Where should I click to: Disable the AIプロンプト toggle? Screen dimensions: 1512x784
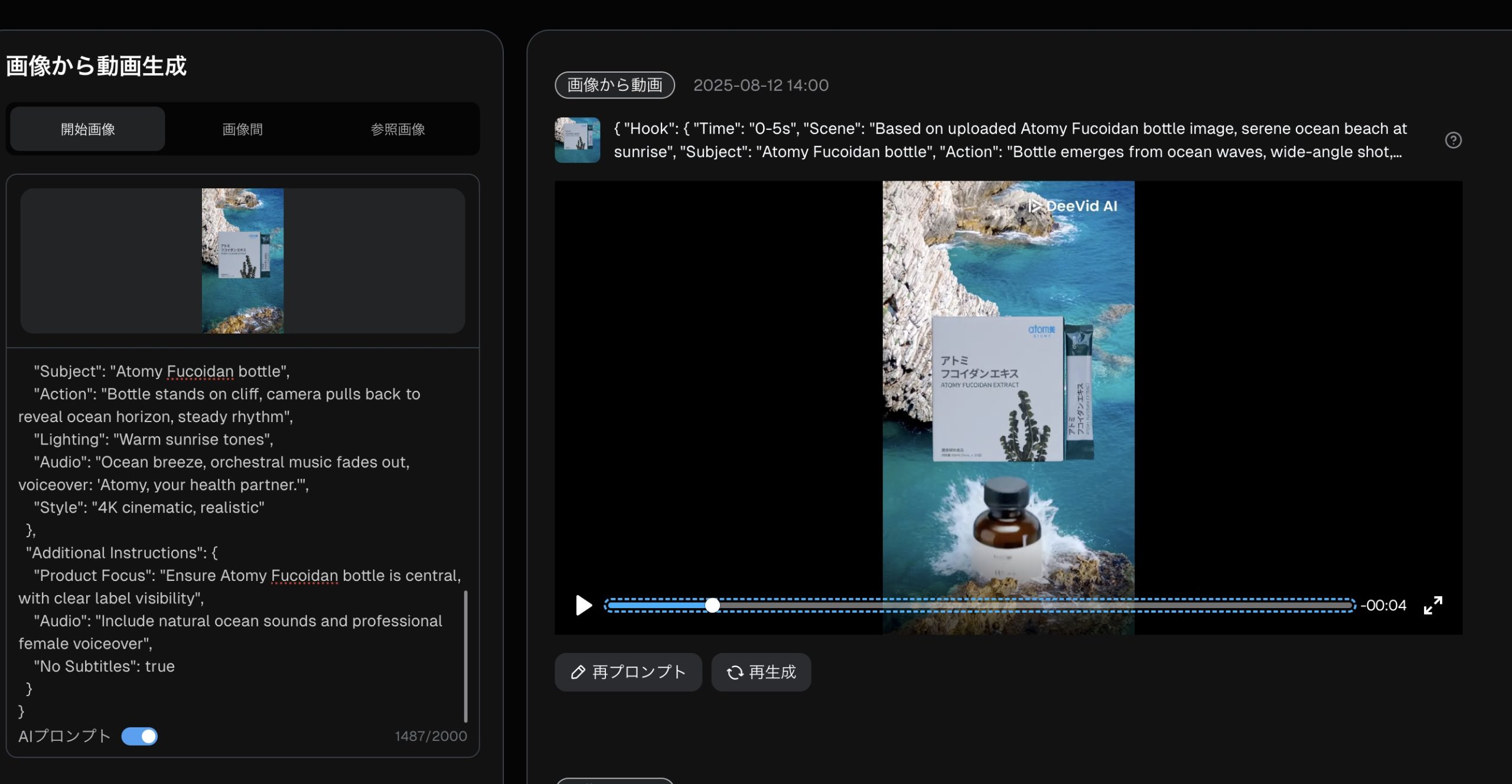139,736
